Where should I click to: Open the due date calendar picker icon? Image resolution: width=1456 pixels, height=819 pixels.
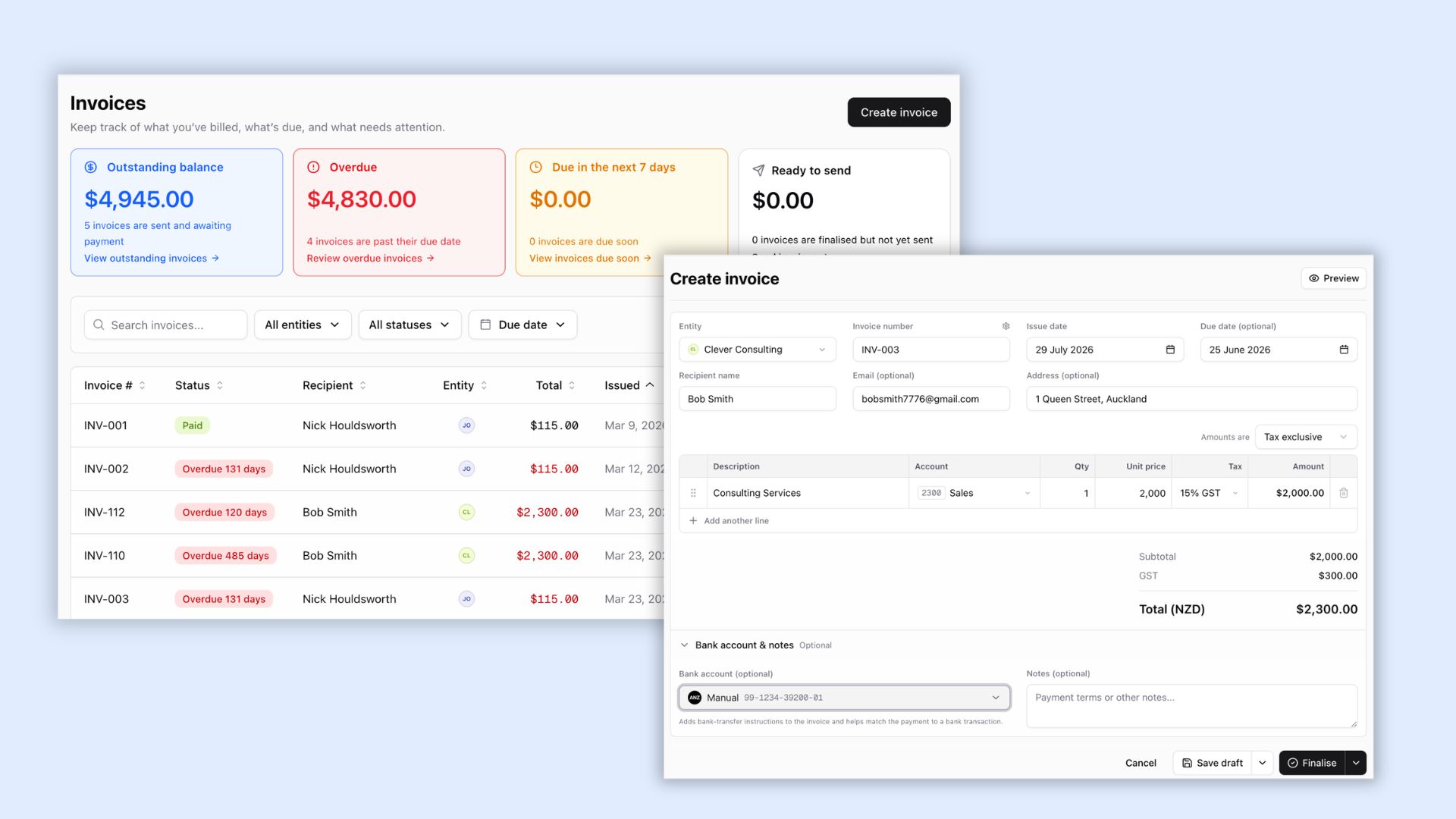1344,350
